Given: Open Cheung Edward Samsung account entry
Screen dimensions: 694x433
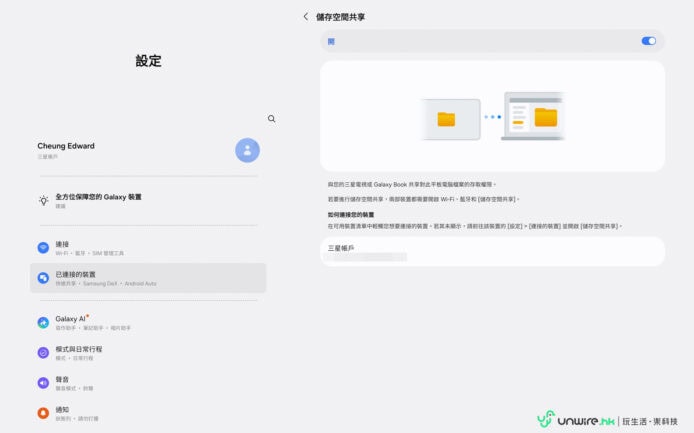Looking at the screenshot, I should click(x=148, y=151).
